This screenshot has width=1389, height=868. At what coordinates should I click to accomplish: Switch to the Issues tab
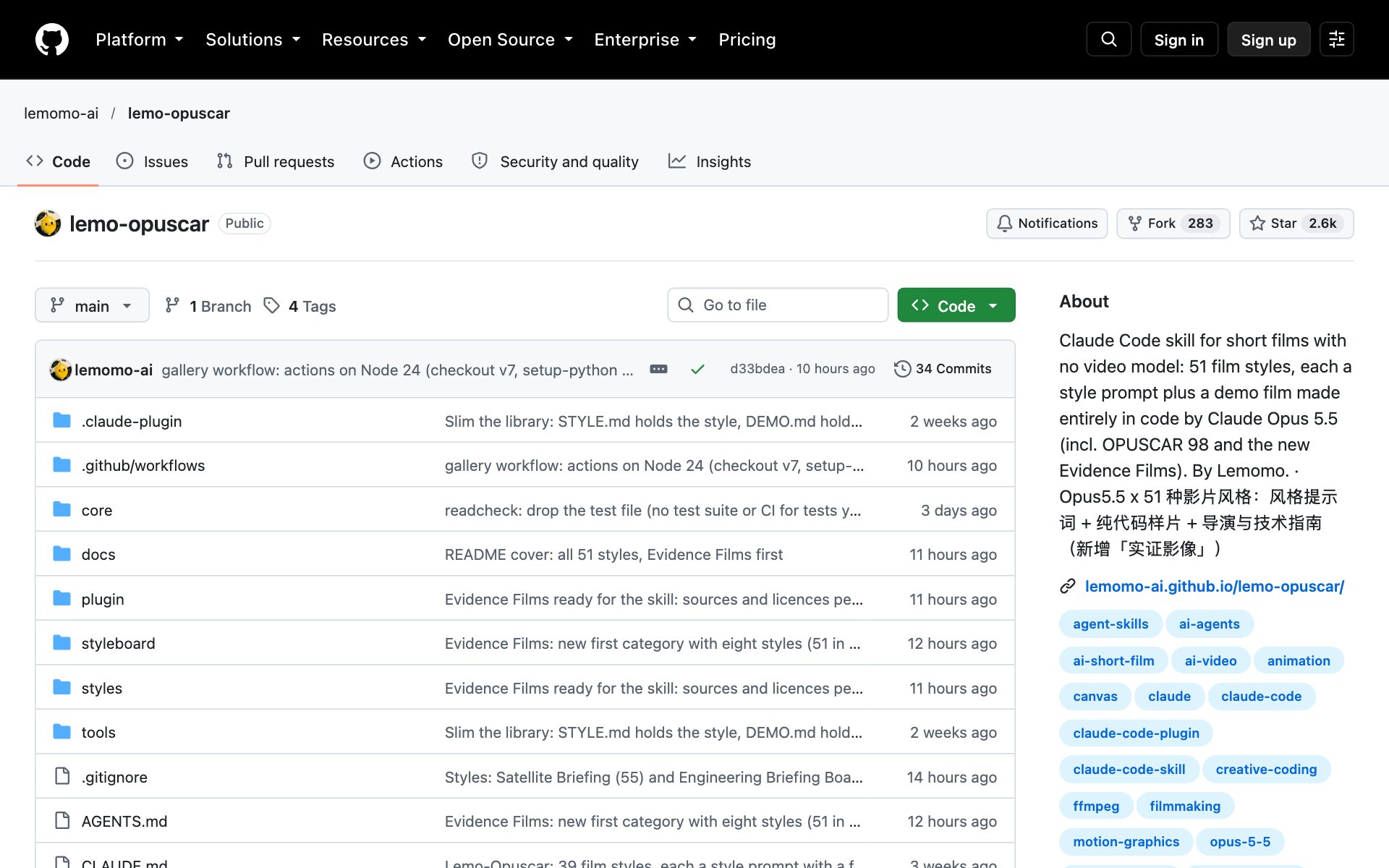click(152, 161)
